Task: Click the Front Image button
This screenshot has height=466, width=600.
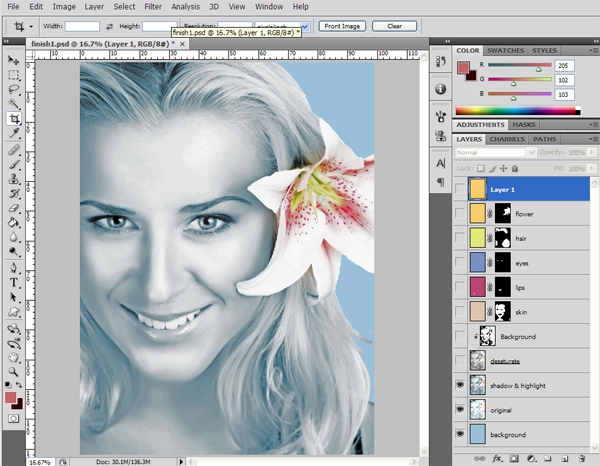Action: (x=342, y=26)
